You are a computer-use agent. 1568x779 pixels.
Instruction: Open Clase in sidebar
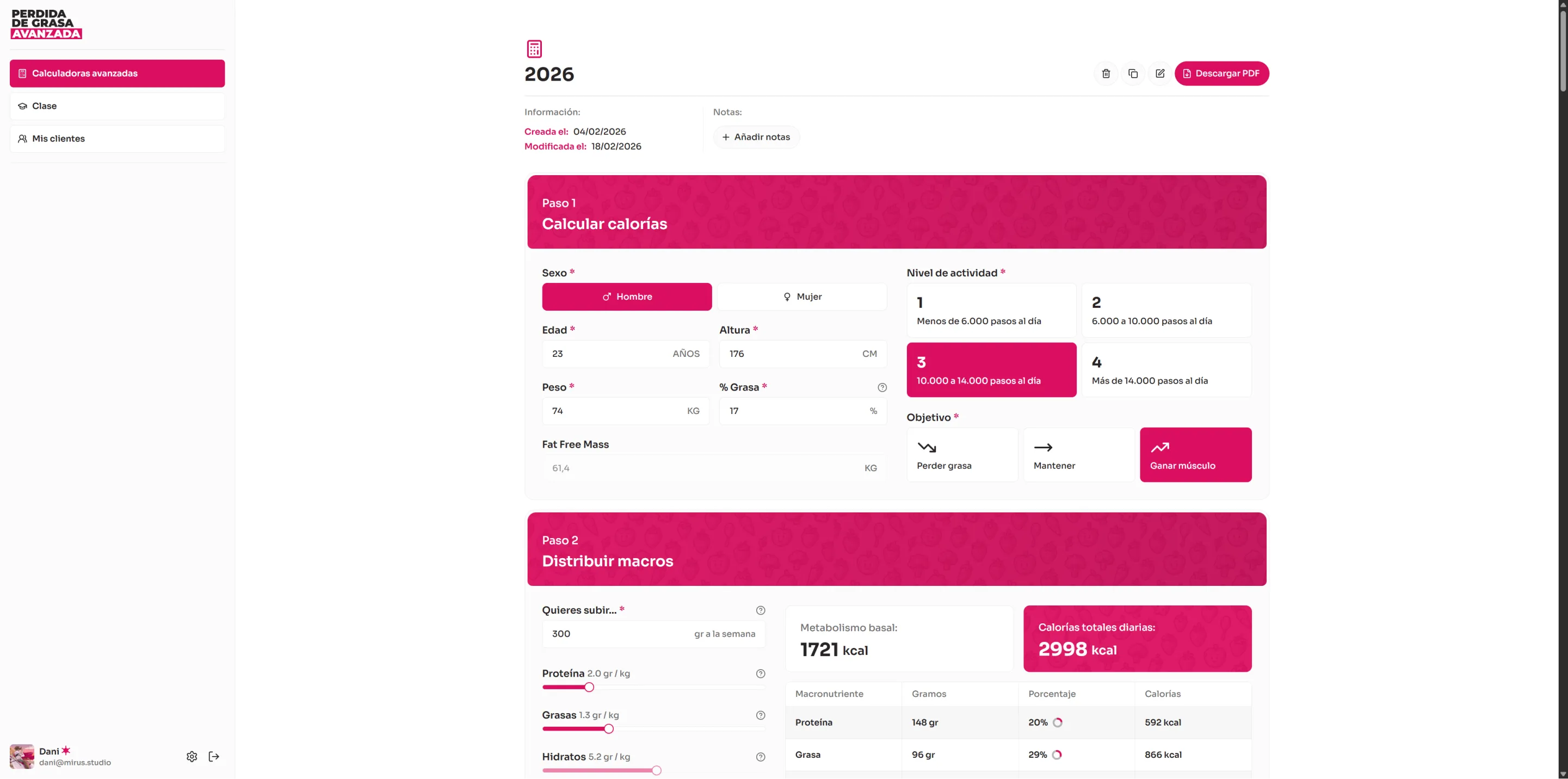117,106
